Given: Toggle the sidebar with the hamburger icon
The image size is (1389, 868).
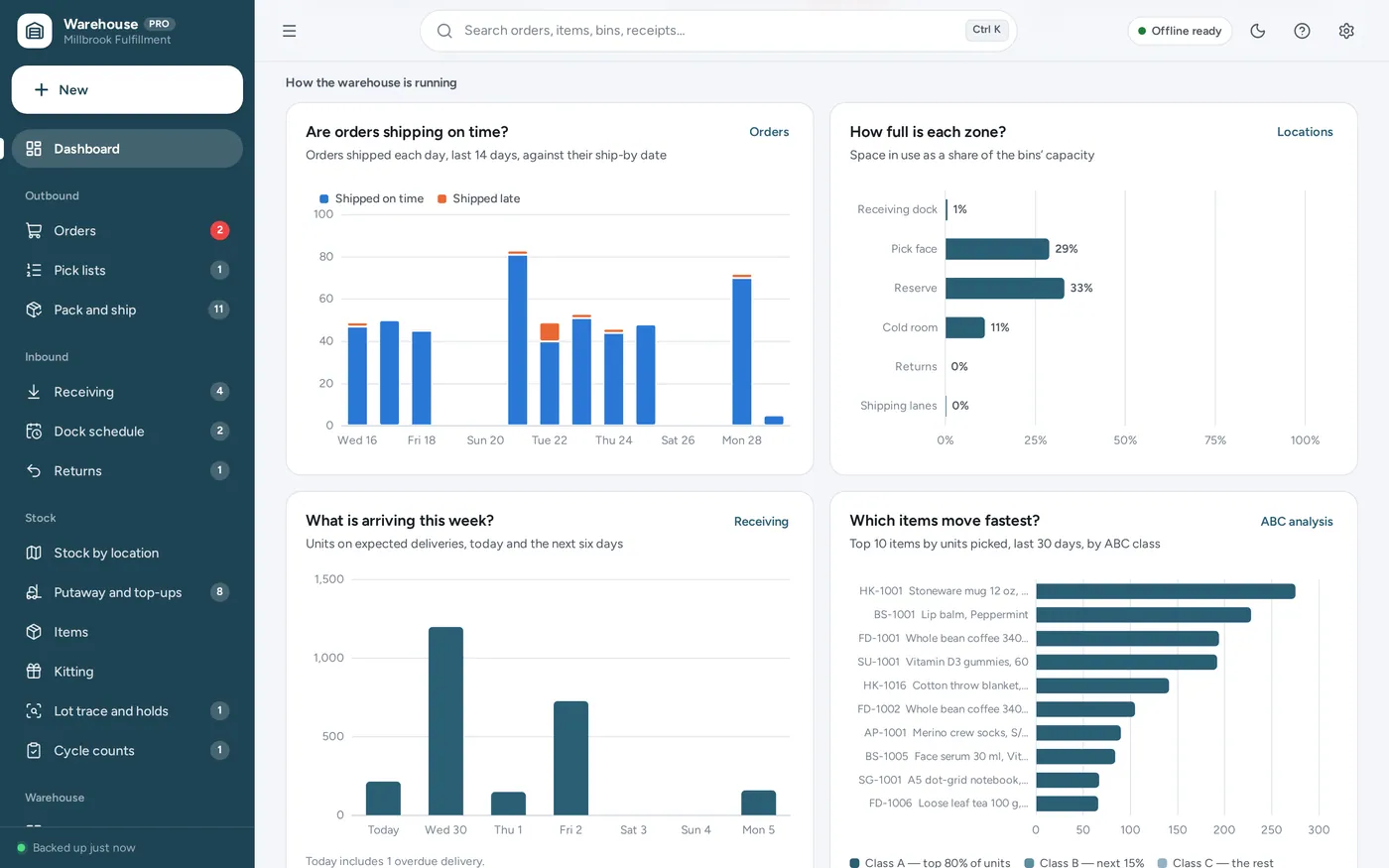Looking at the screenshot, I should coord(290,31).
